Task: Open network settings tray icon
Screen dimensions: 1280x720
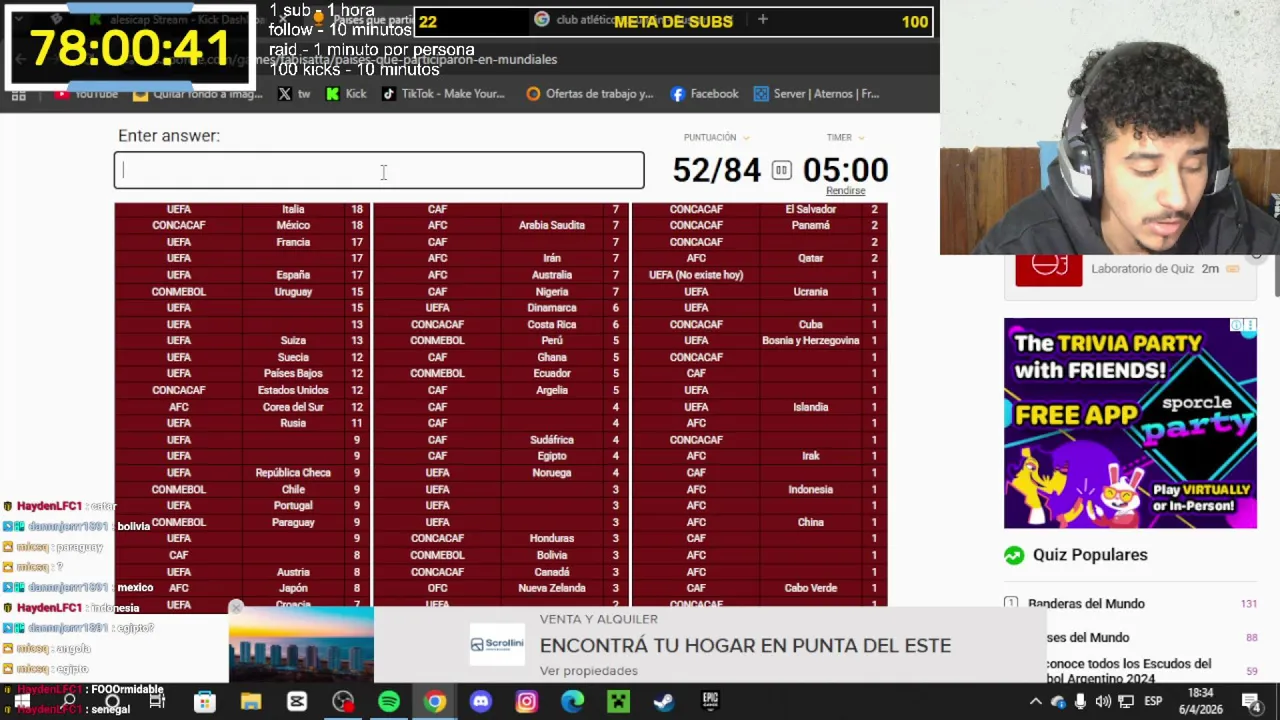Action: tap(1126, 702)
